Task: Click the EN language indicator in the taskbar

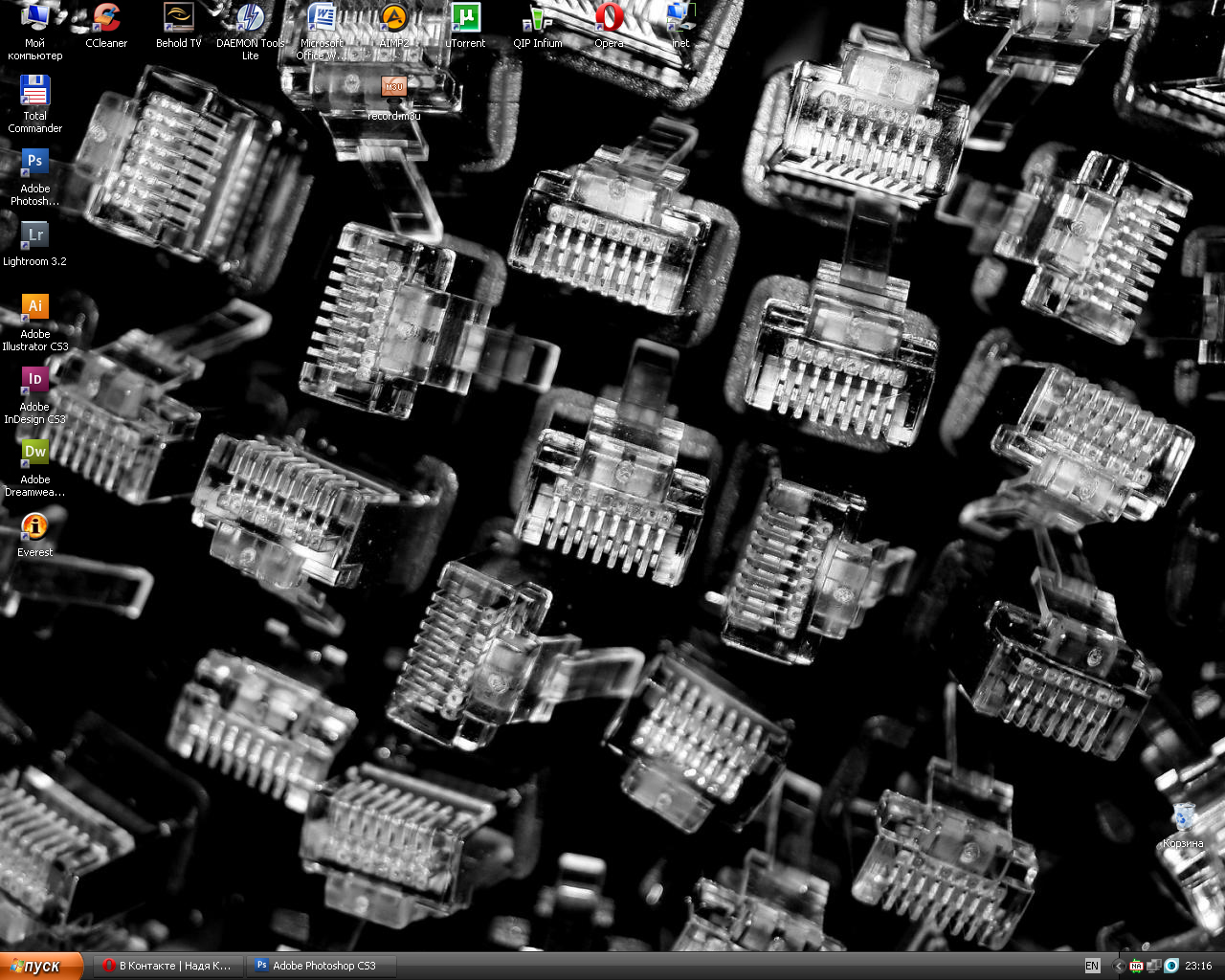Action: [x=1092, y=966]
